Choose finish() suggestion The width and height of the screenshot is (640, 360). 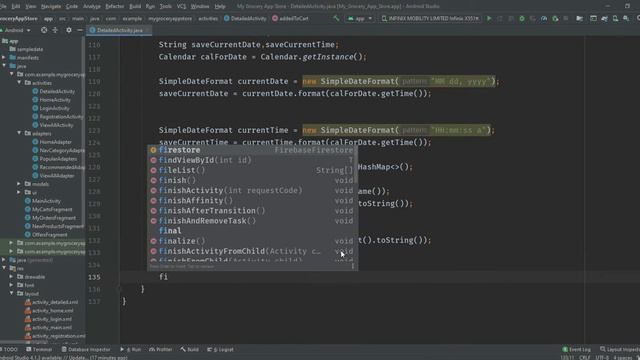pyautogui.click(x=252, y=180)
